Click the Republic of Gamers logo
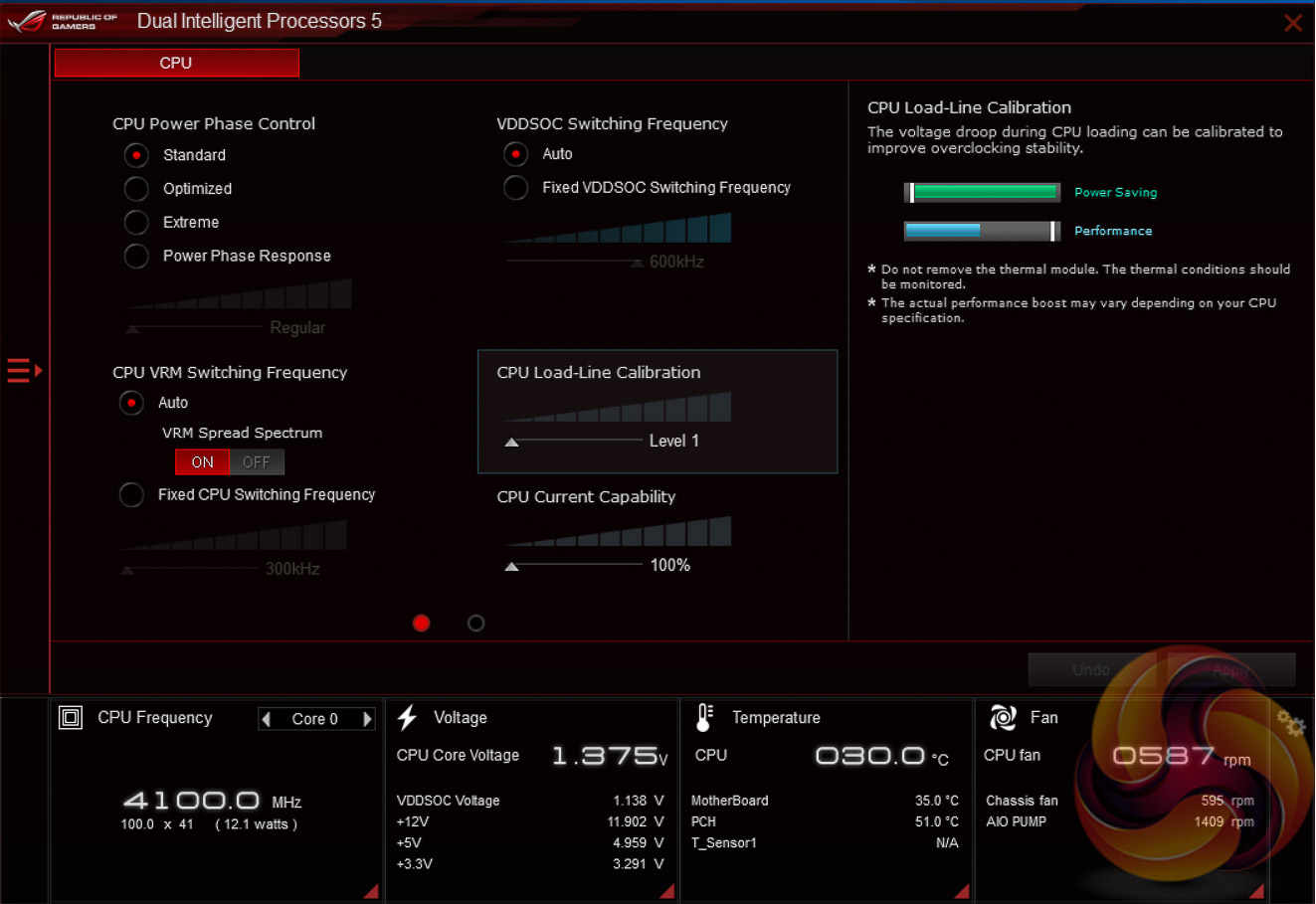This screenshot has width=1316, height=904. (x=62, y=21)
